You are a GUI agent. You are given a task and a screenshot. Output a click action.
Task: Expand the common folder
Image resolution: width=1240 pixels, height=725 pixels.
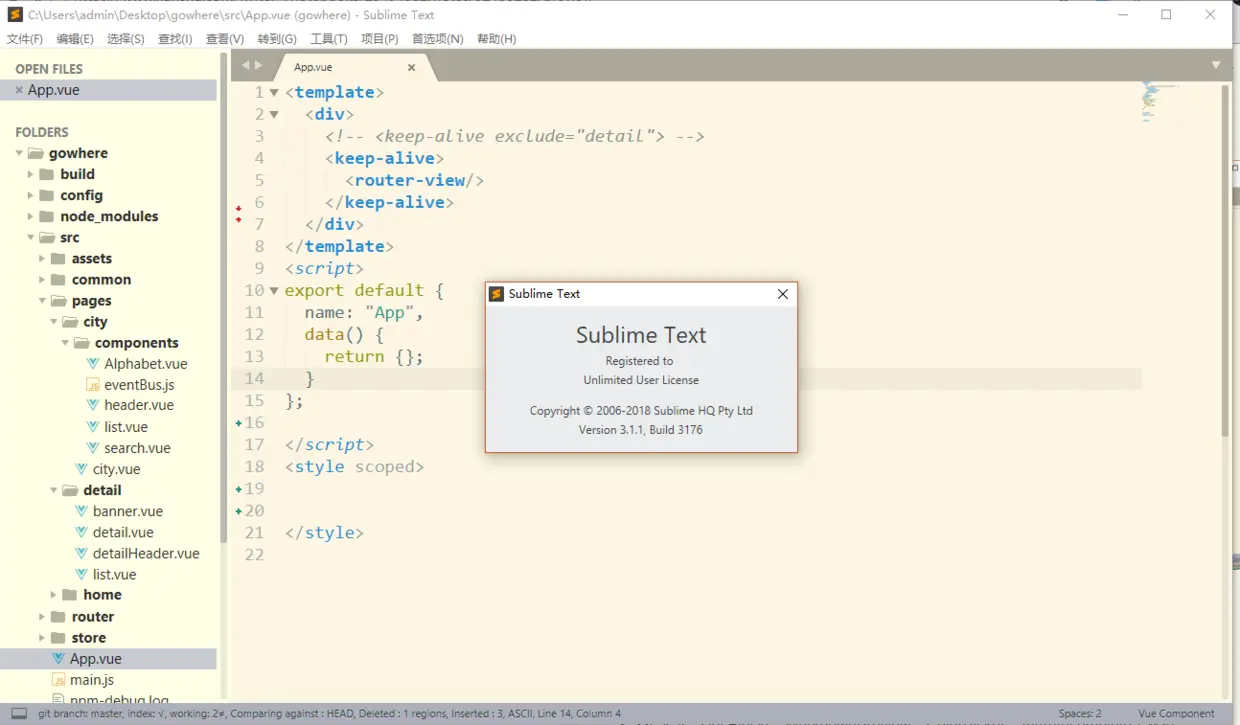(42, 280)
